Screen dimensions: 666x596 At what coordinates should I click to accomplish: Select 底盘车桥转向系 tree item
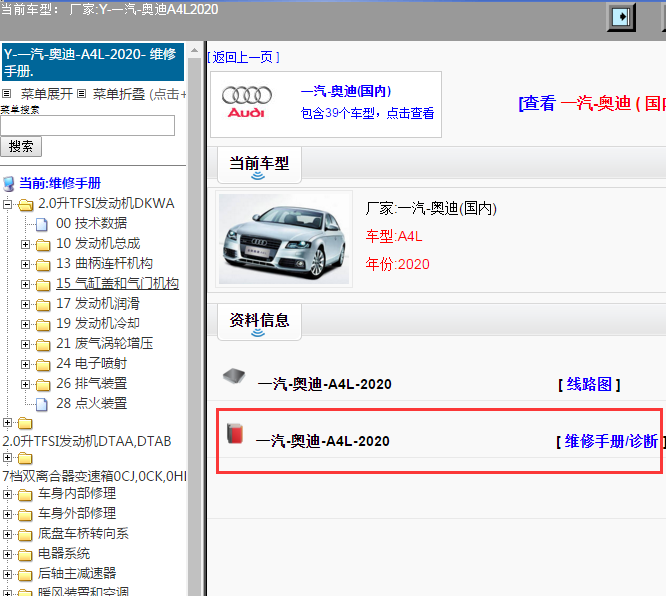click(x=83, y=534)
